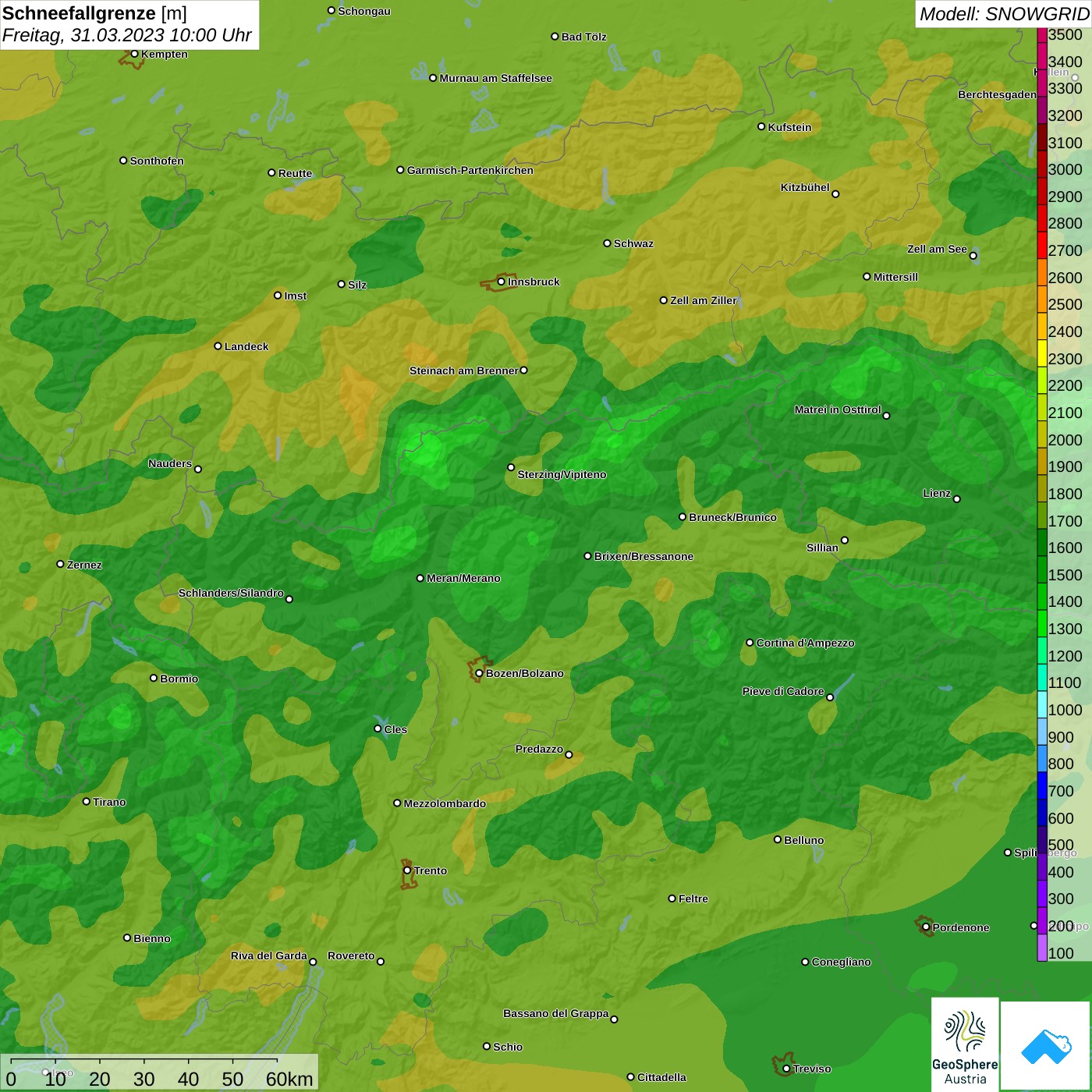Click the 'Bassano del Grappa' label
This screenshot has width=1092, height=1092.
pos(555,1013)
